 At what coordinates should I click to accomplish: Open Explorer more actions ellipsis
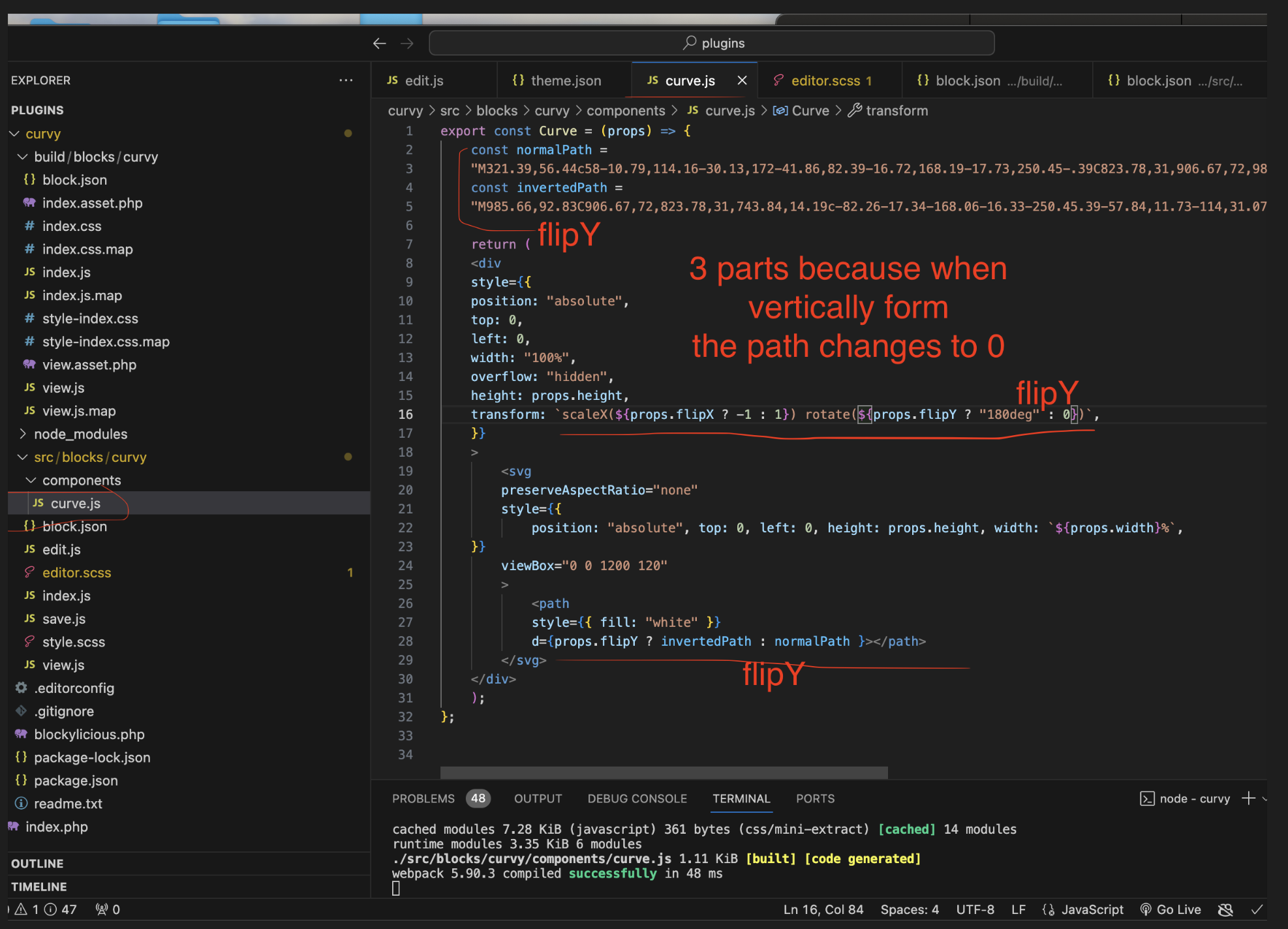pos(346,80)
